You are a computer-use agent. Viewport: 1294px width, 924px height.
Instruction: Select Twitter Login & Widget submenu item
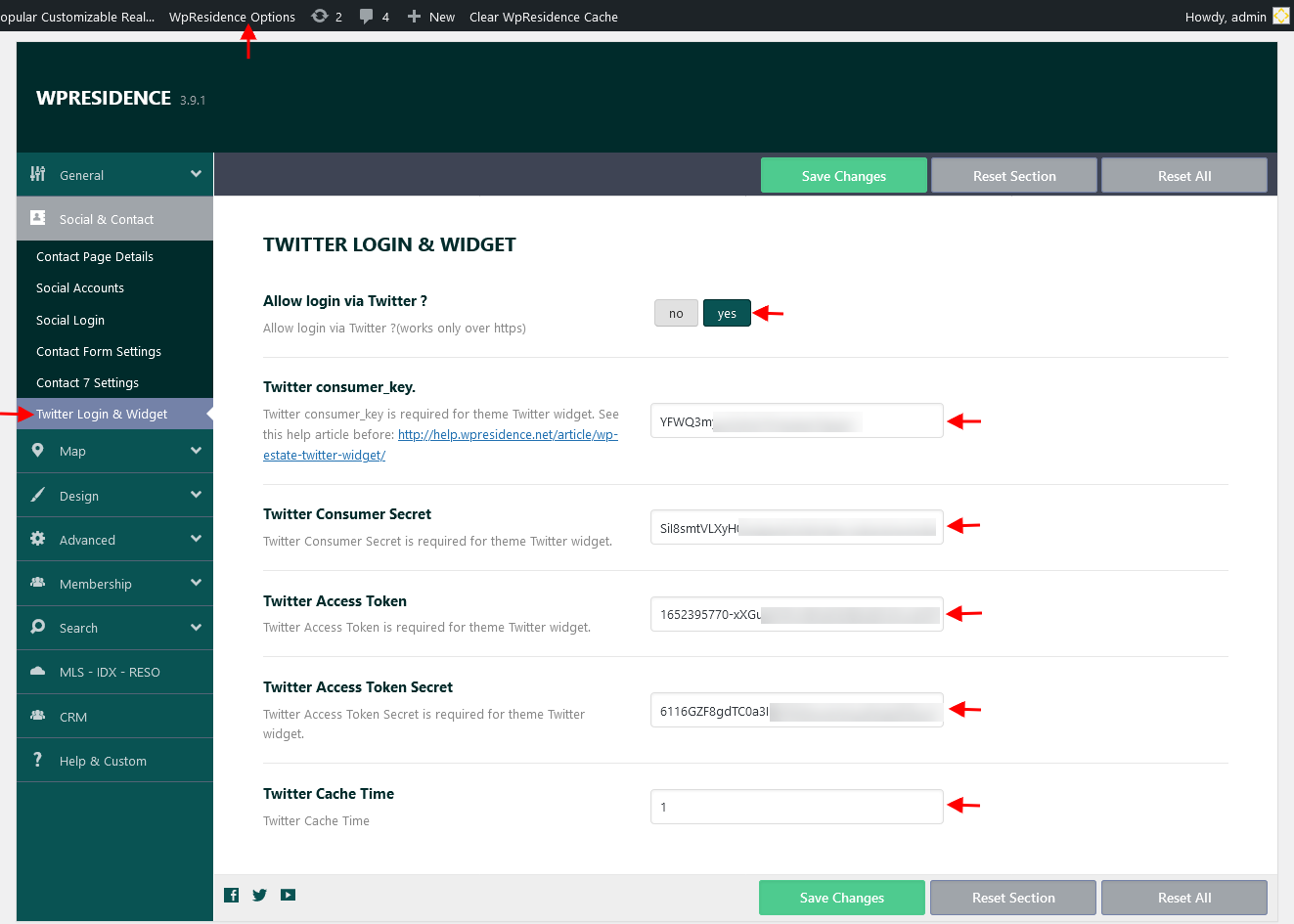click(114, 414)
